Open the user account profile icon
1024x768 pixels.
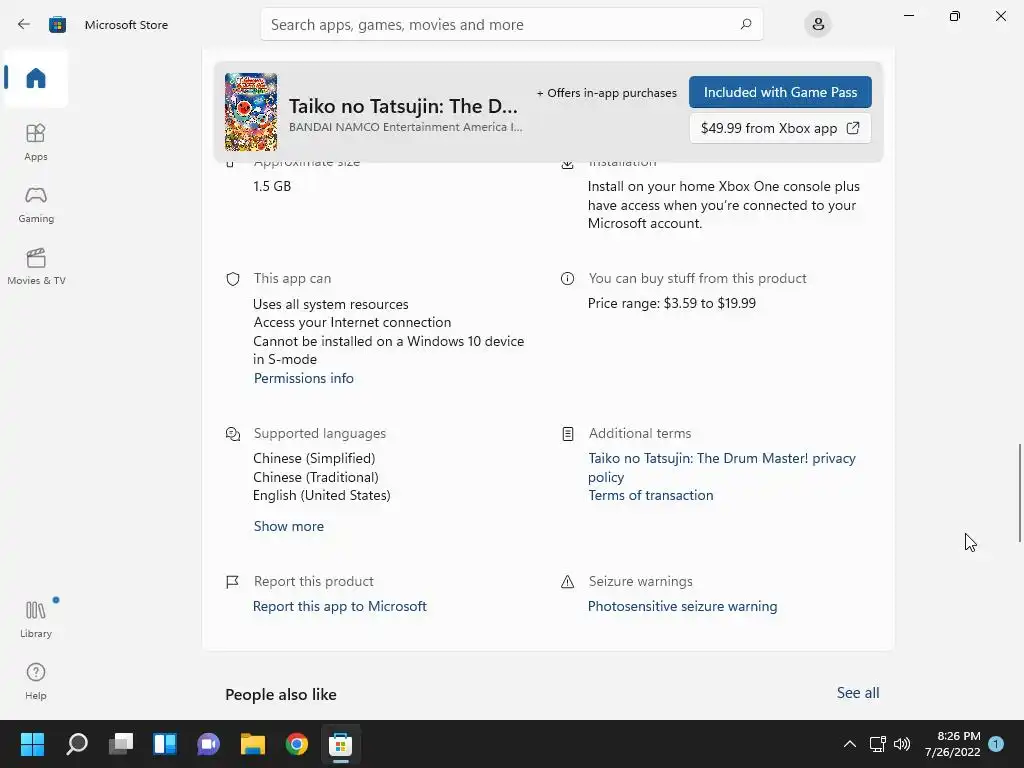(818, 24)
